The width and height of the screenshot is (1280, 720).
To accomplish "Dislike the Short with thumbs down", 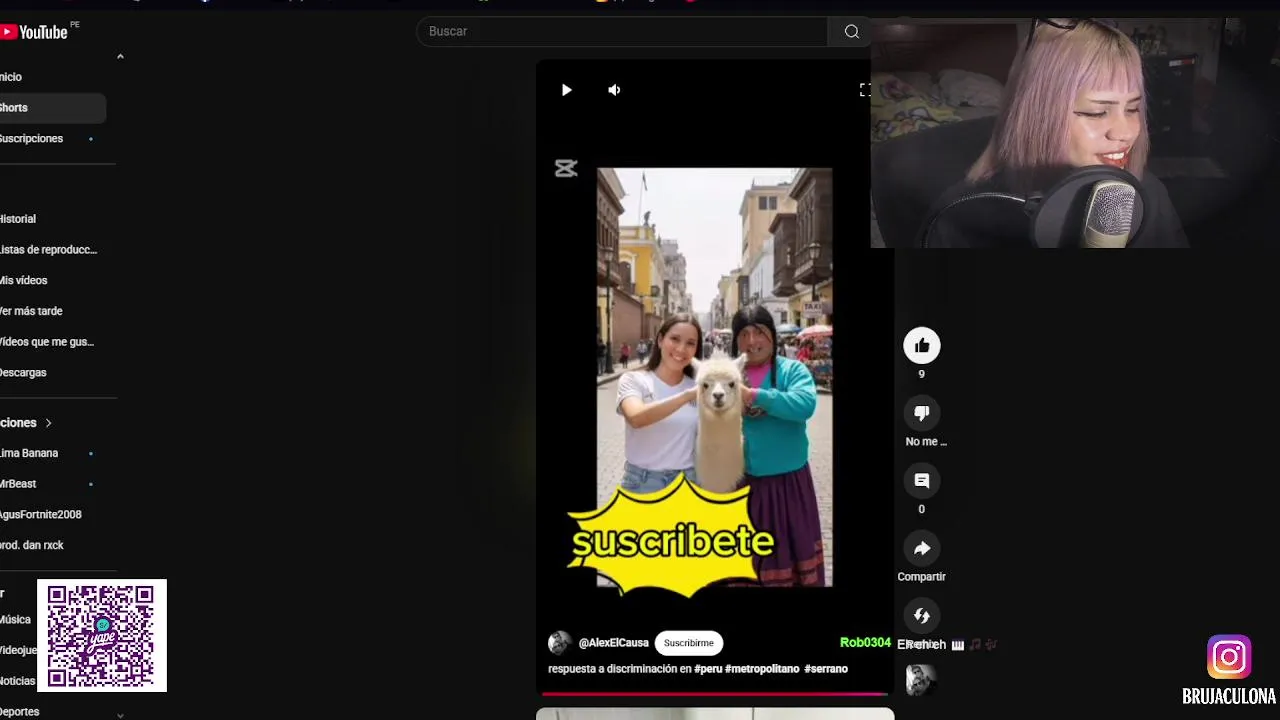I will click(x=922, y=413).
